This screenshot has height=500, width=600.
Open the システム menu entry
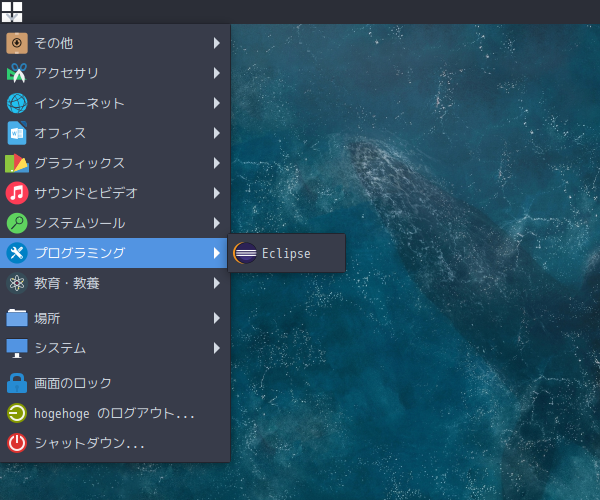coord(114,348)
